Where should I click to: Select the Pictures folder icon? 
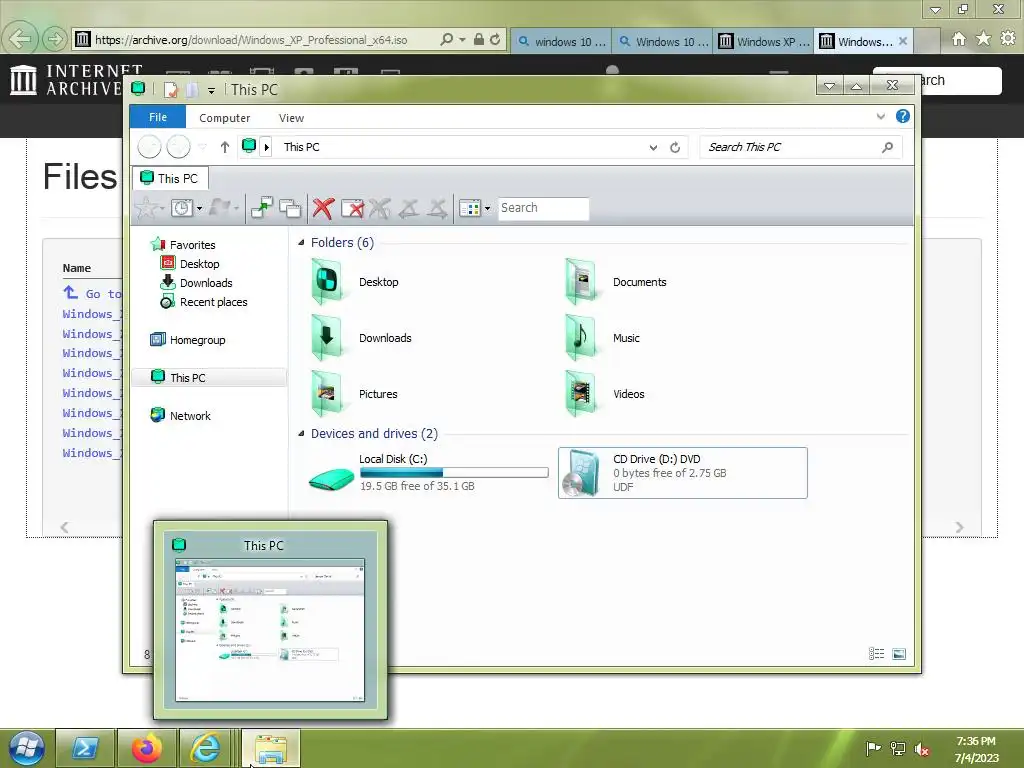(x=327, y=394)
